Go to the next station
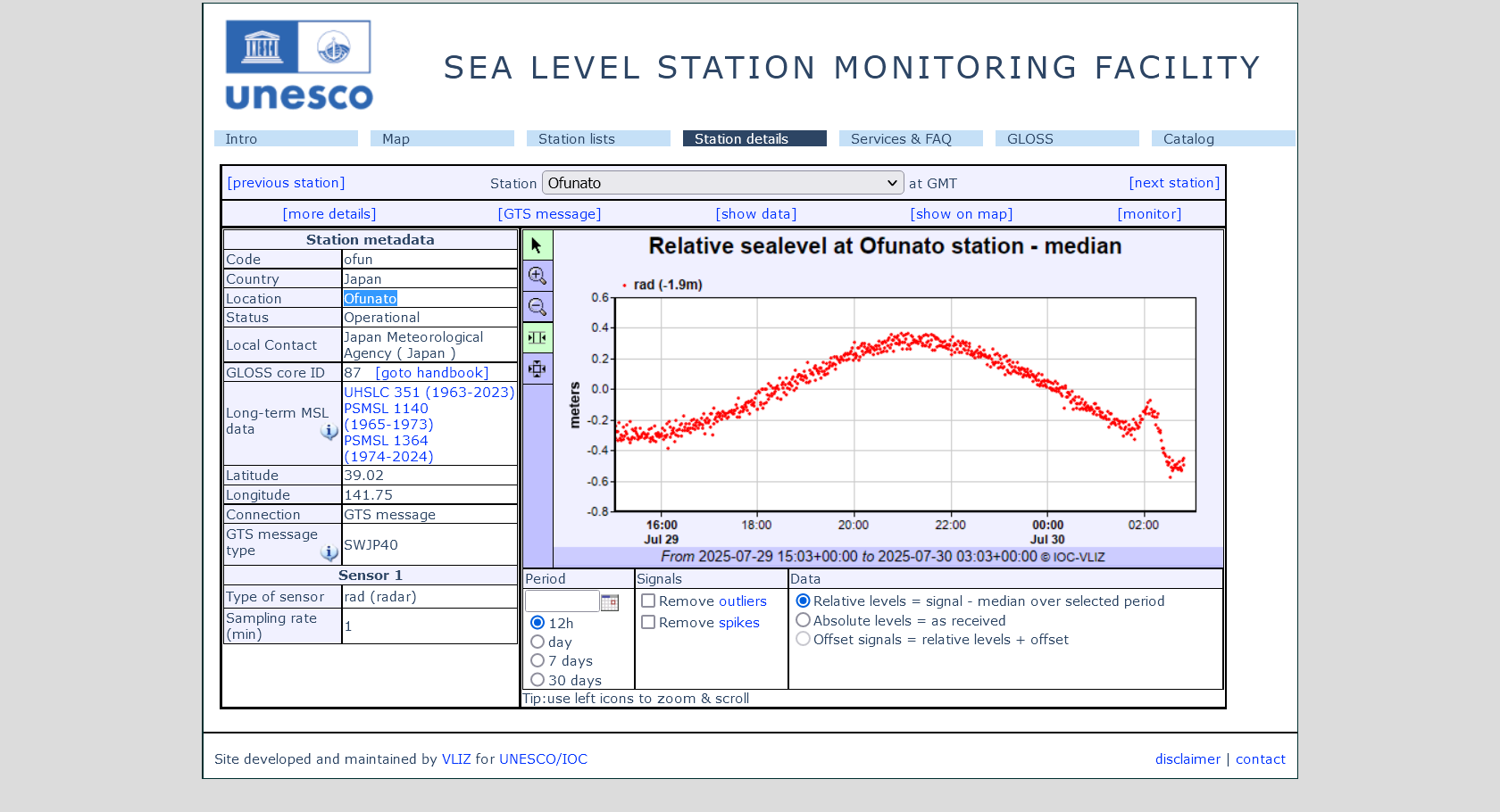The image size is (1500, 812). pyautogui.click(x=1174, y=183)
